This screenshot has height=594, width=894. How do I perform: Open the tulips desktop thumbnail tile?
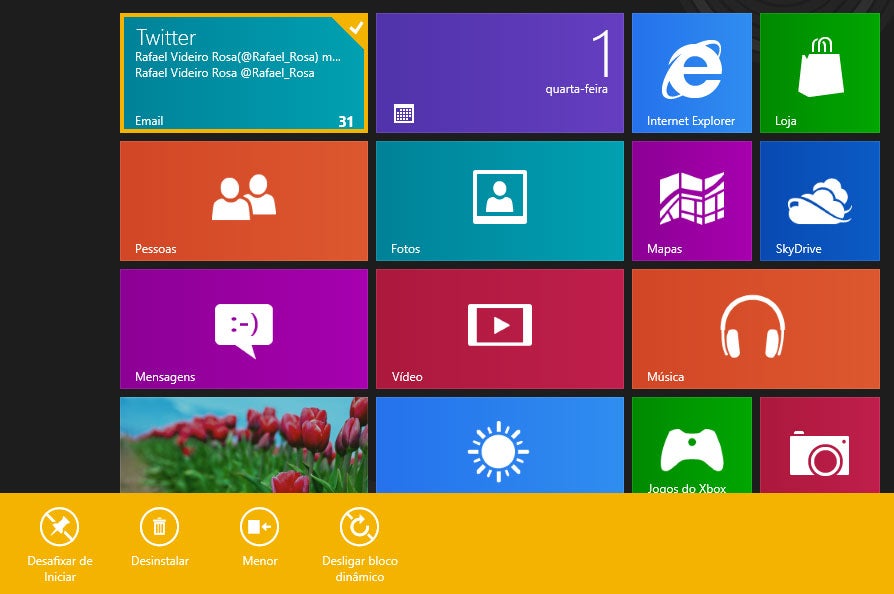243,446
